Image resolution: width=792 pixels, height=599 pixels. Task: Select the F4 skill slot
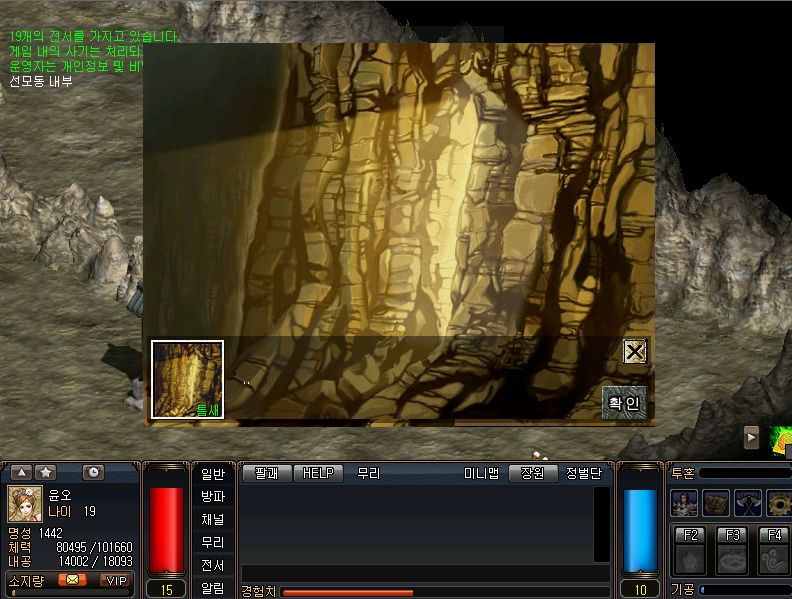tap(774, 551)
